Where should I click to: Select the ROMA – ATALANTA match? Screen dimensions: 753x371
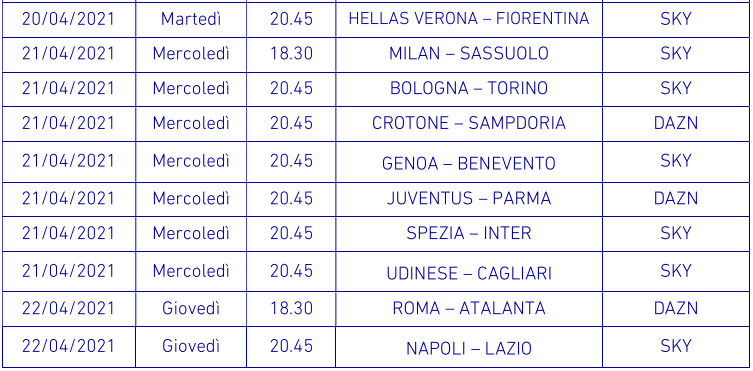(x=469, y=308)
